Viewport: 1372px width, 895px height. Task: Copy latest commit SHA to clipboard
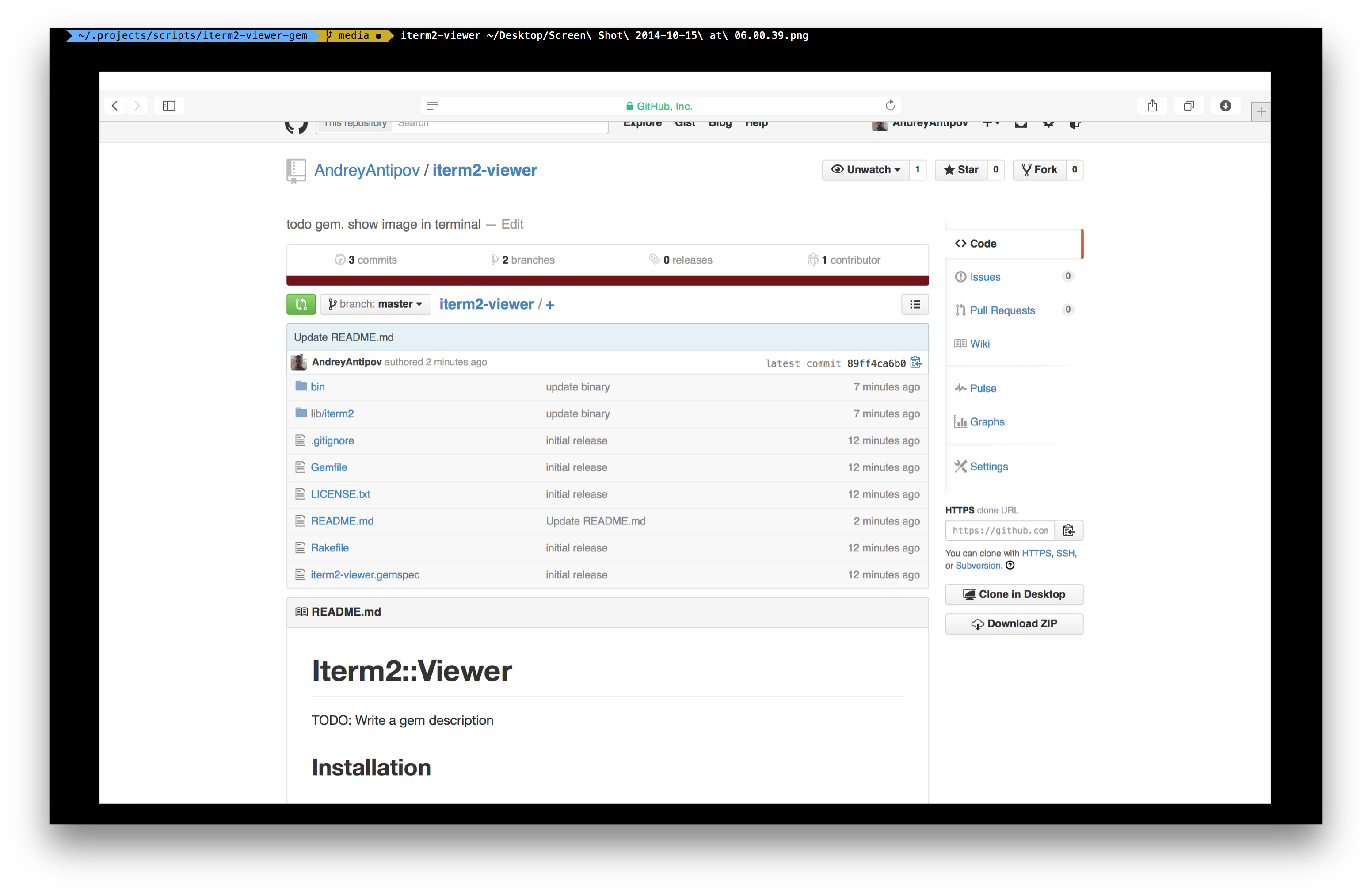click(x=915, y=362)
